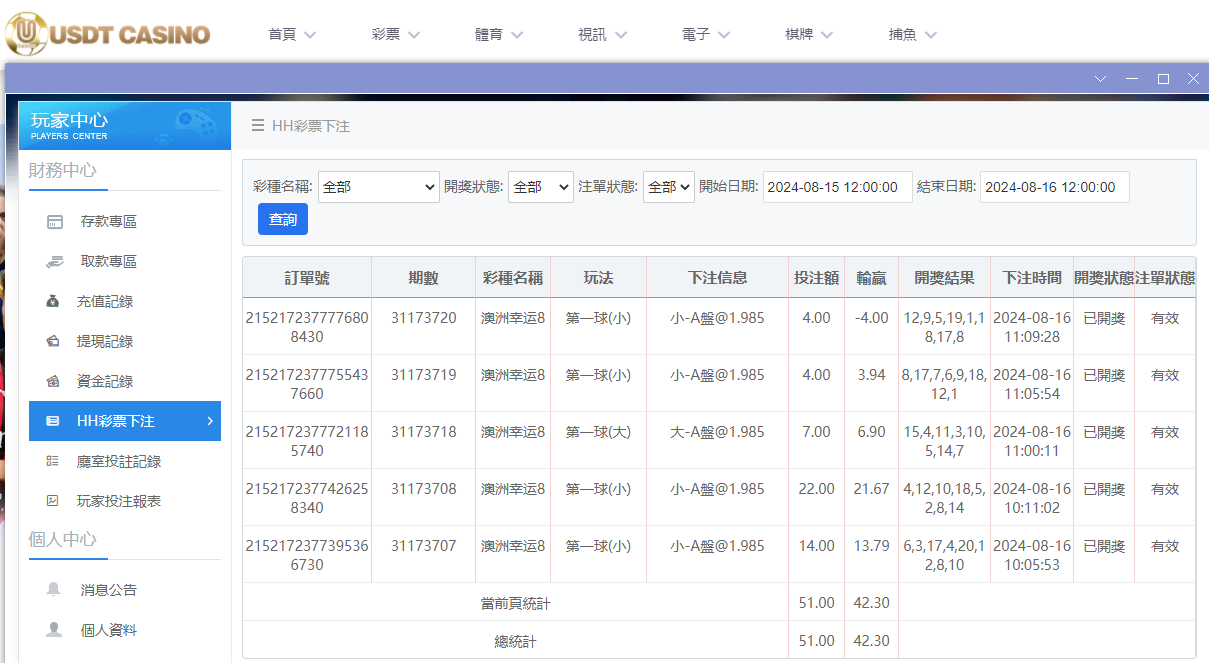Click the 存款專區 deposit icon
Screen dimensions: 1209x663
pyautogui.click(x=54, y=221)
